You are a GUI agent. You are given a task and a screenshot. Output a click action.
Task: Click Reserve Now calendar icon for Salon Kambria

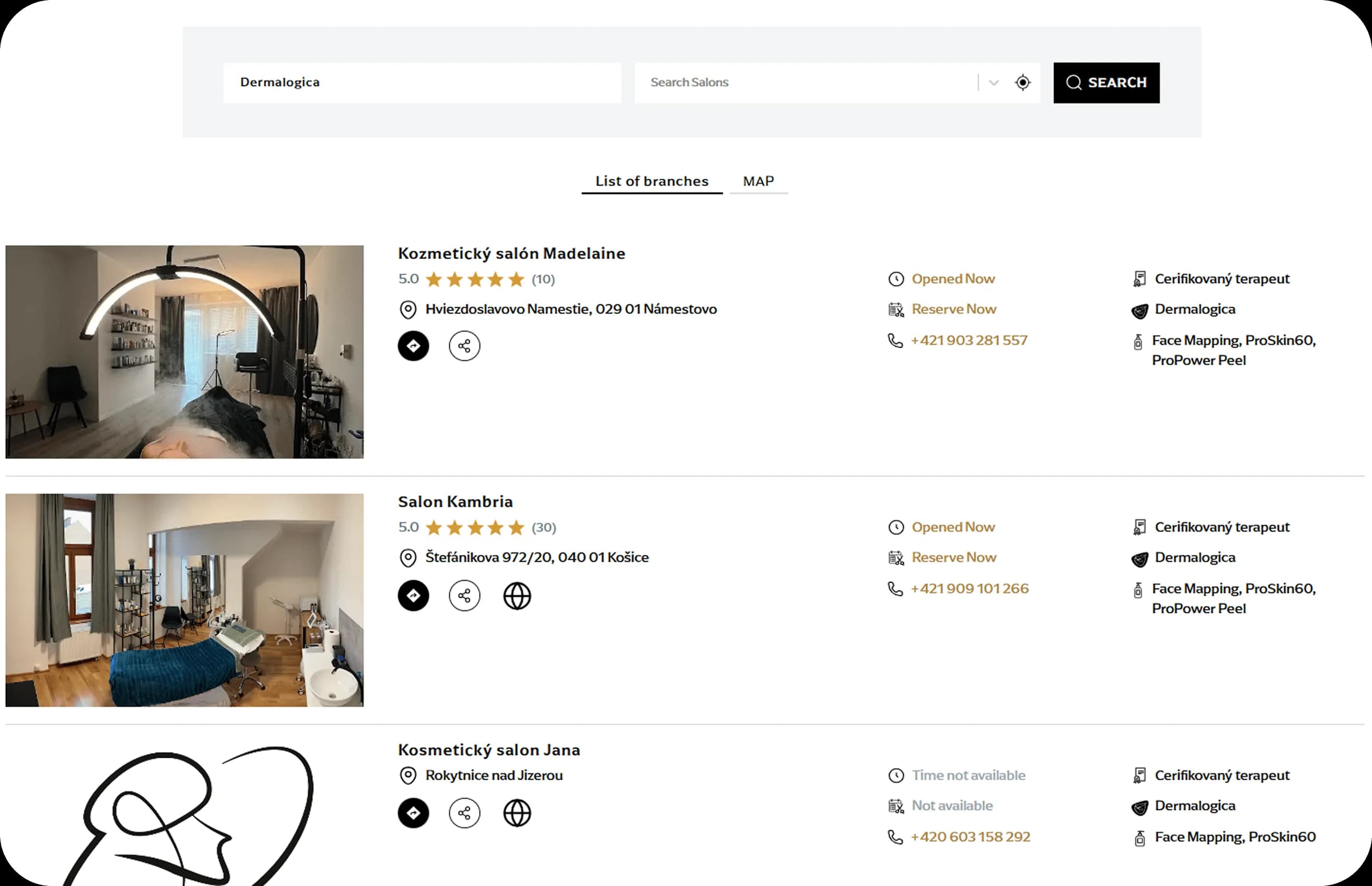click(x=896, y=558)
